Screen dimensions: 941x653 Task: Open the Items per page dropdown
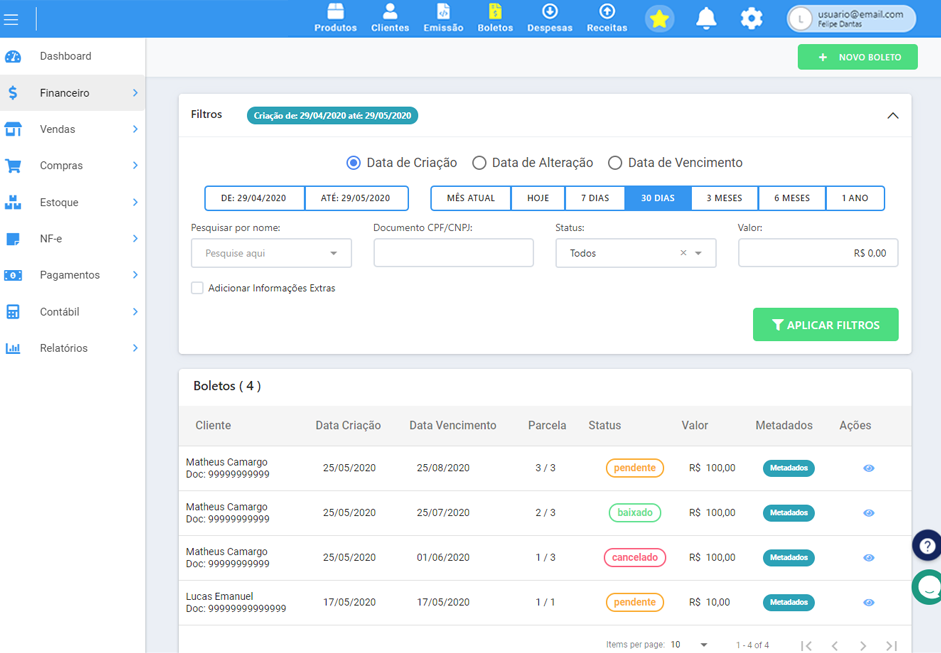pos(689,645)
